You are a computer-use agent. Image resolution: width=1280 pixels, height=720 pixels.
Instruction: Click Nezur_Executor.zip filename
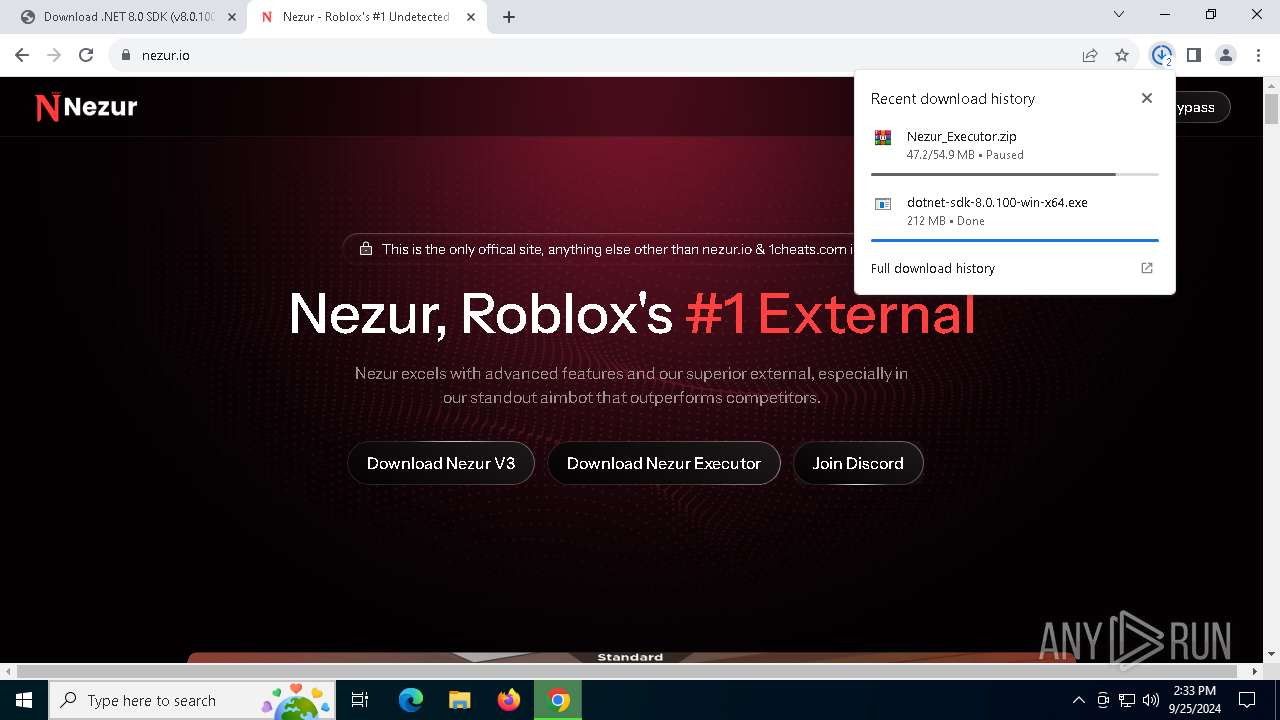pos(962,136)
